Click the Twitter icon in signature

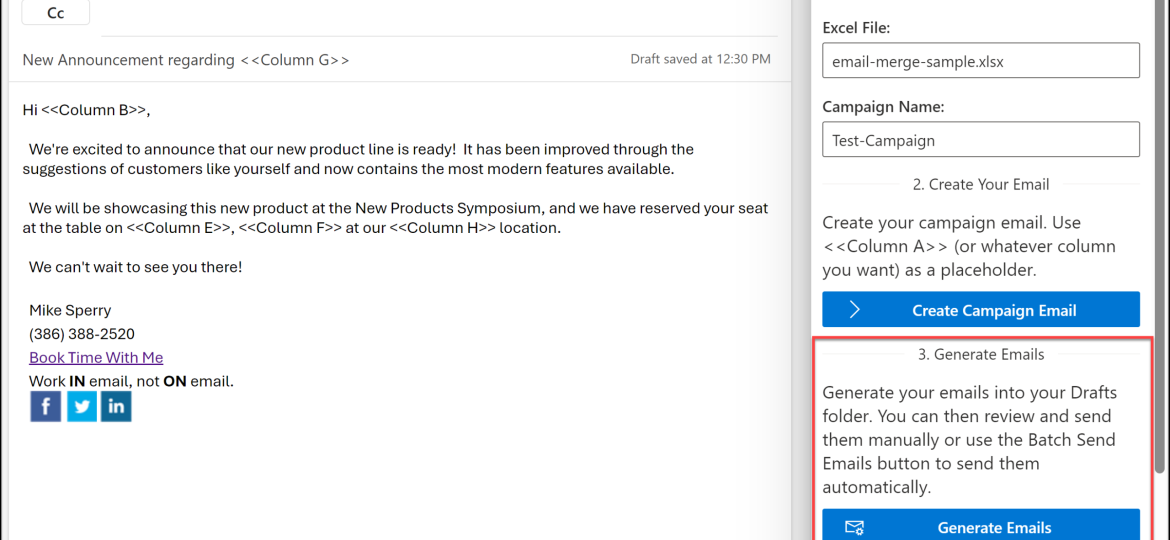tap(81, 406)
